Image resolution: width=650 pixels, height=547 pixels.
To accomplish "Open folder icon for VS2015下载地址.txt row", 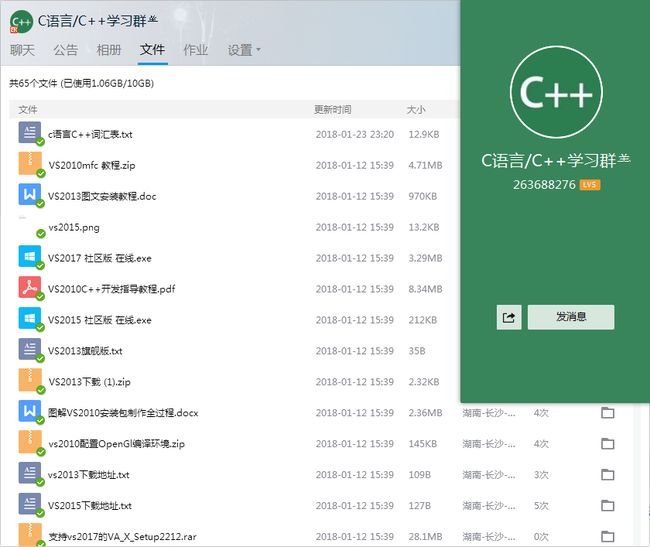I will tap(608, 506).
